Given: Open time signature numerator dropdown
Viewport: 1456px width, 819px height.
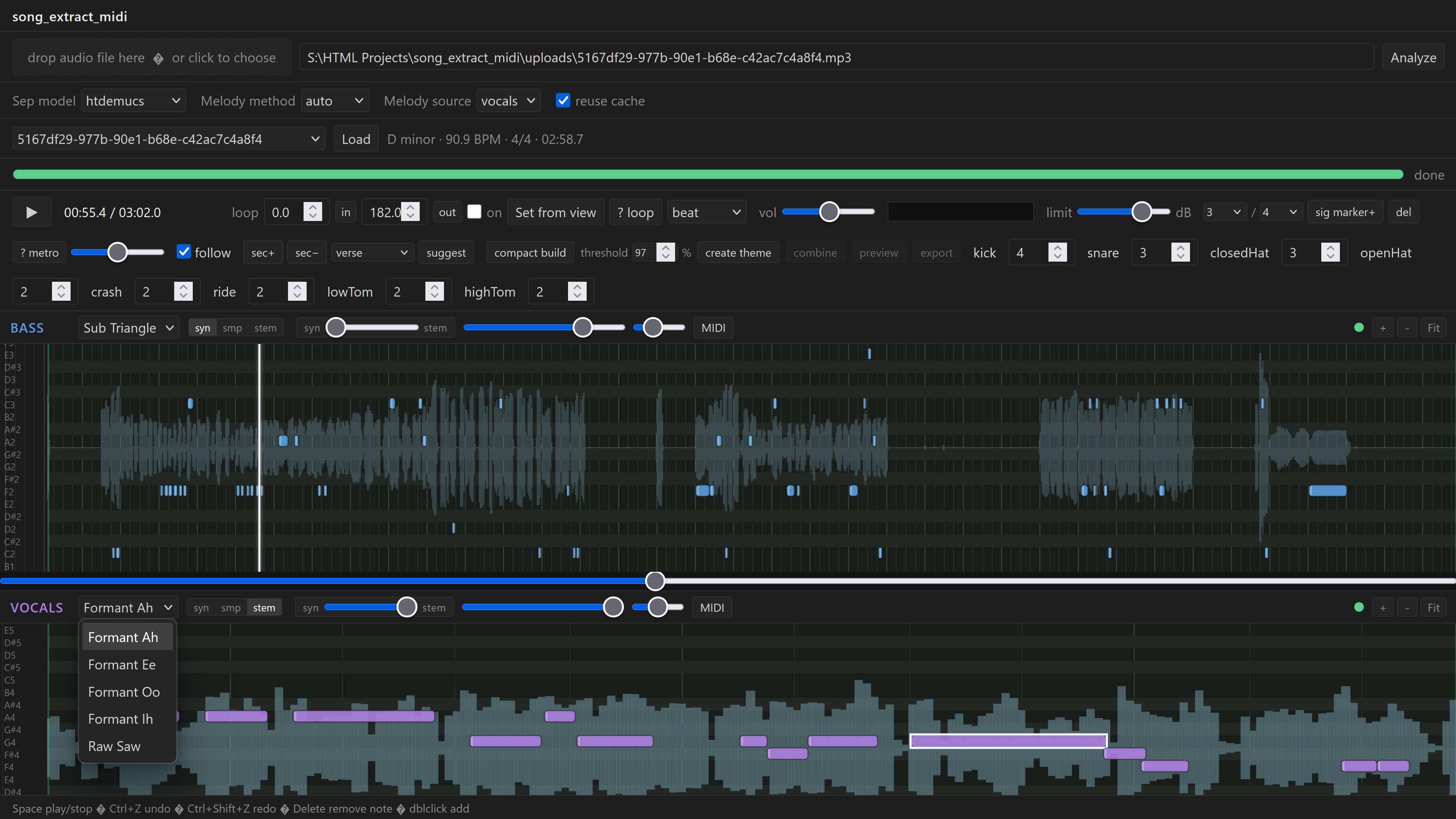Looking at the screenshot, I should click(x=1224, y=212).
